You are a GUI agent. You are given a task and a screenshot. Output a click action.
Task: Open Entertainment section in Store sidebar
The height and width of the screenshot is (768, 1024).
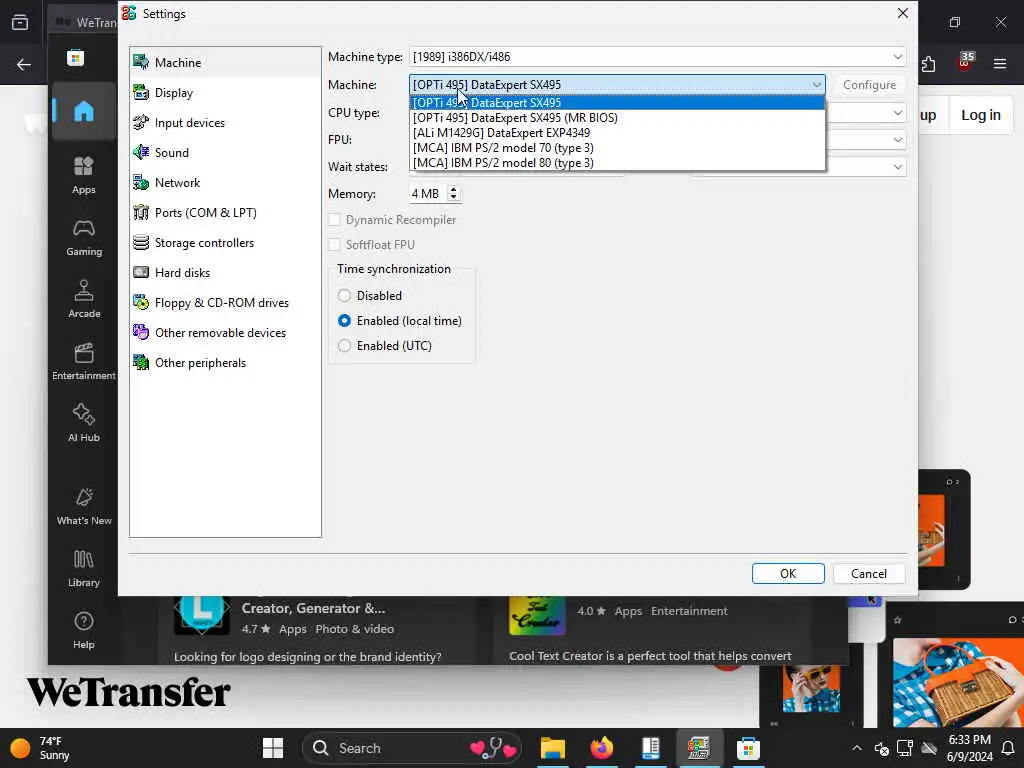point(84,361)
